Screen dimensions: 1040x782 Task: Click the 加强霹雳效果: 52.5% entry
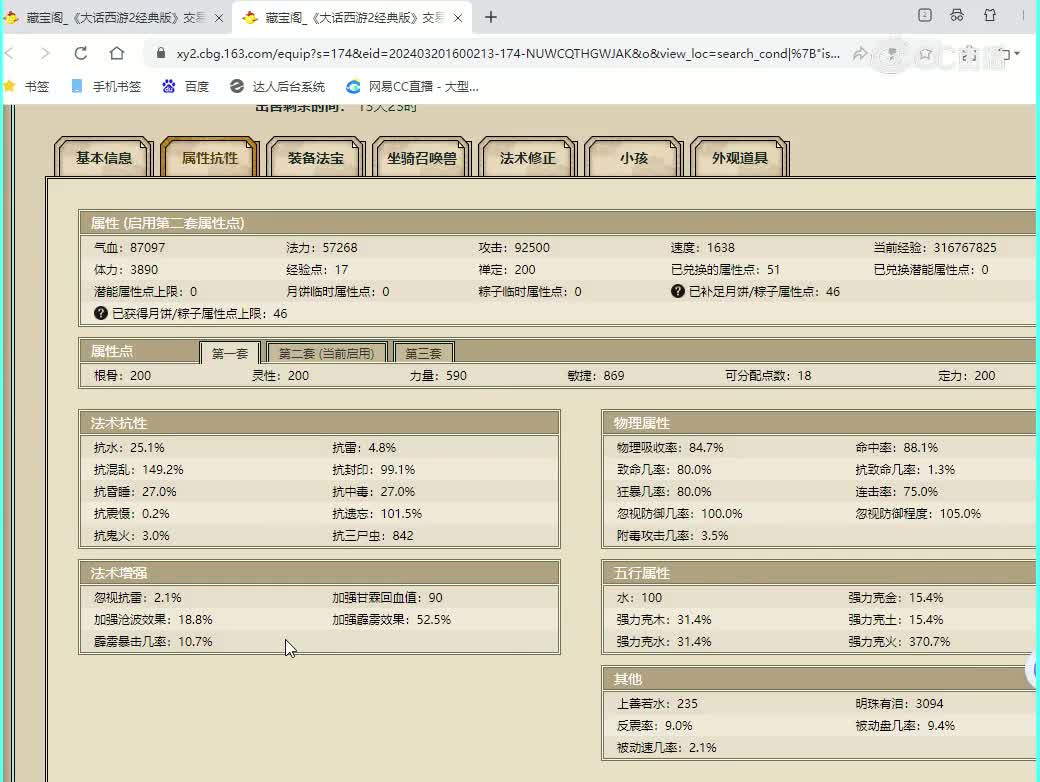391,619
